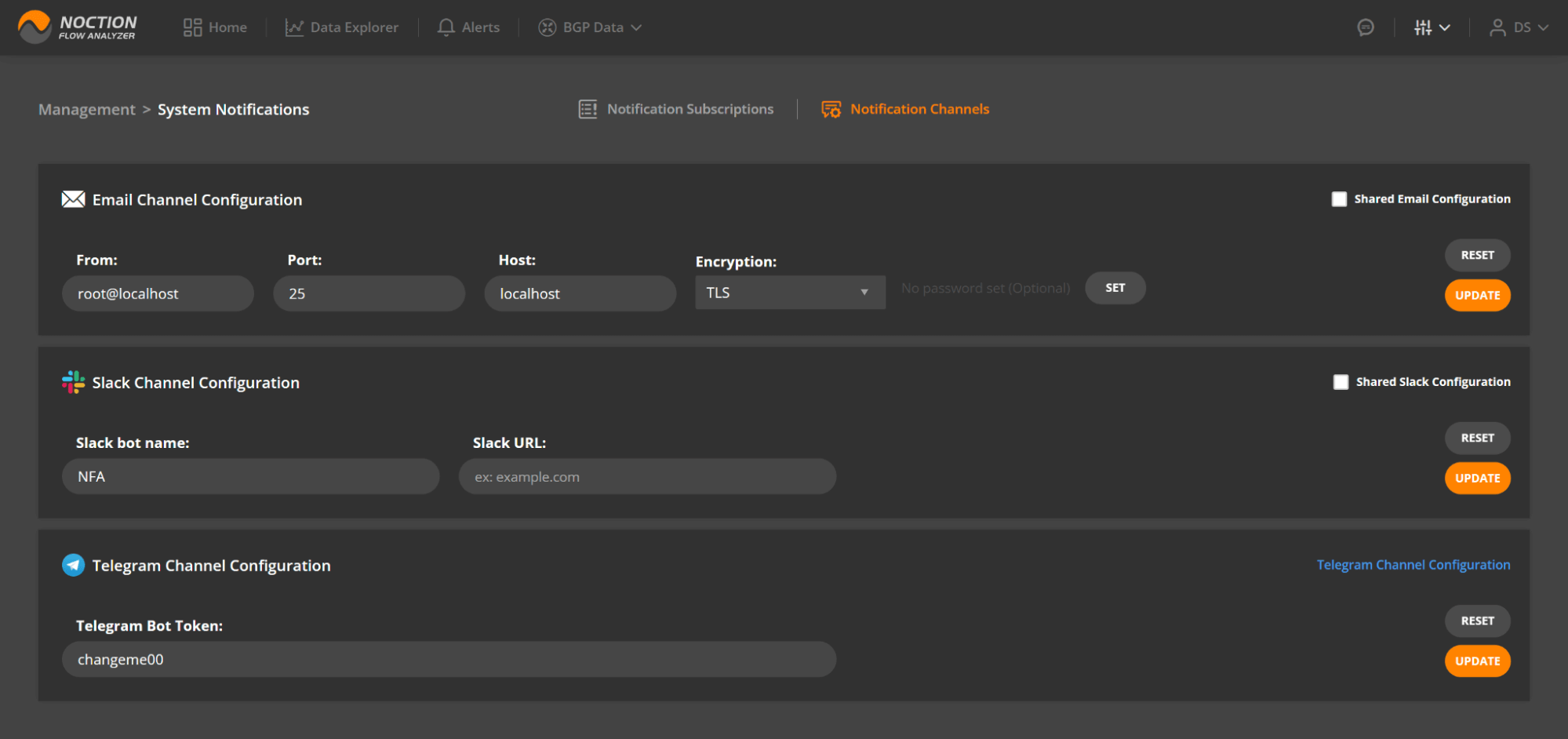Viewport: 1568px width, 739px height.
Task: Expand the settings menu chevron
Action: [x=1445, y=27]
